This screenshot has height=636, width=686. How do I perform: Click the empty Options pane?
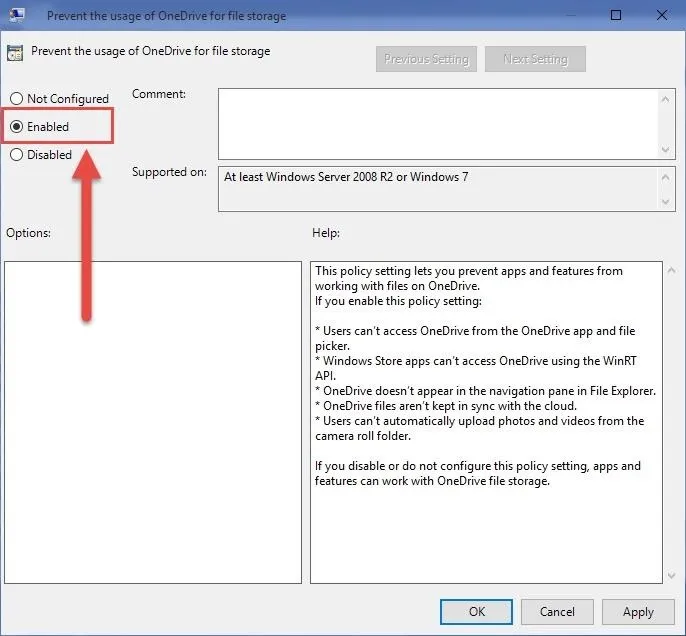153,422
